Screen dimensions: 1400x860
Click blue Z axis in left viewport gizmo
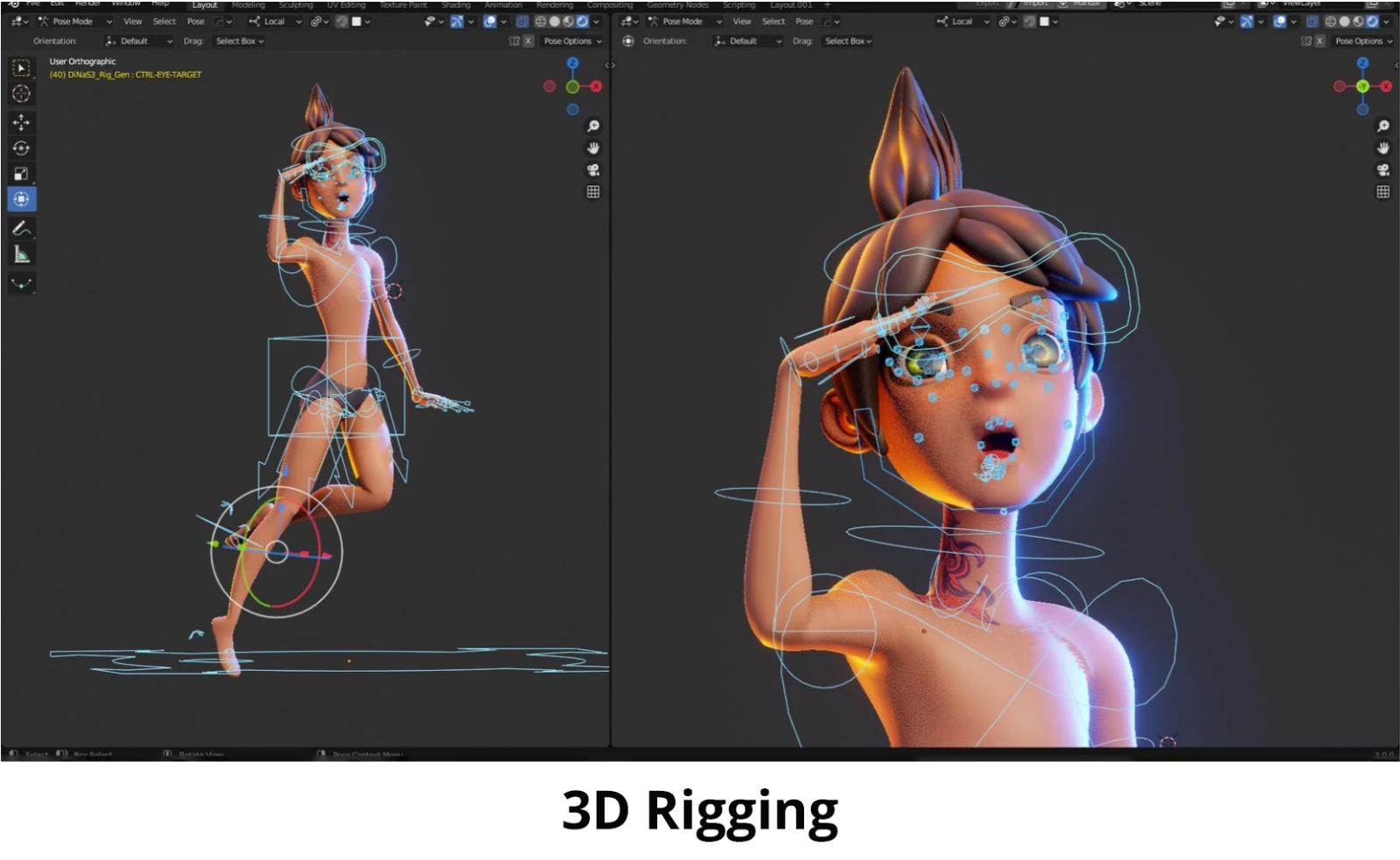coord(572,63)
